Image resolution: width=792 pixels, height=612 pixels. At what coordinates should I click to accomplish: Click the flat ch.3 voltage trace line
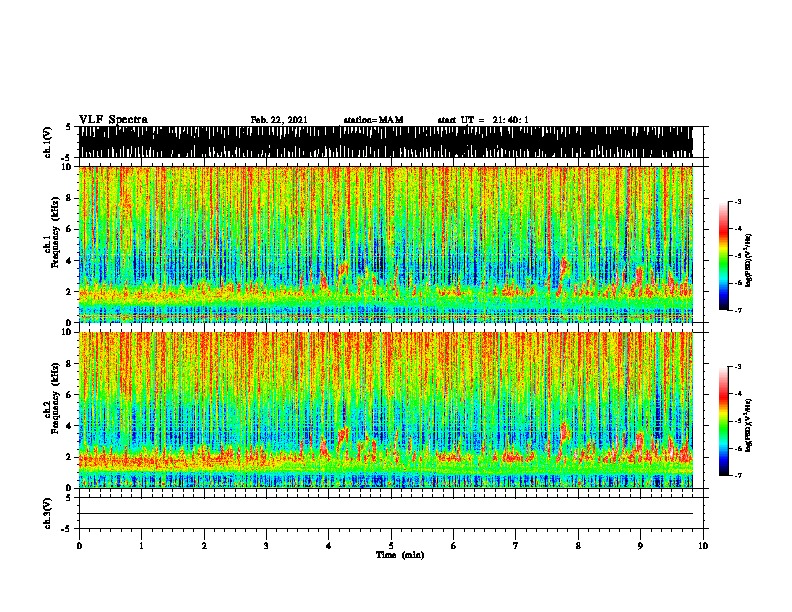pos(385,514)
